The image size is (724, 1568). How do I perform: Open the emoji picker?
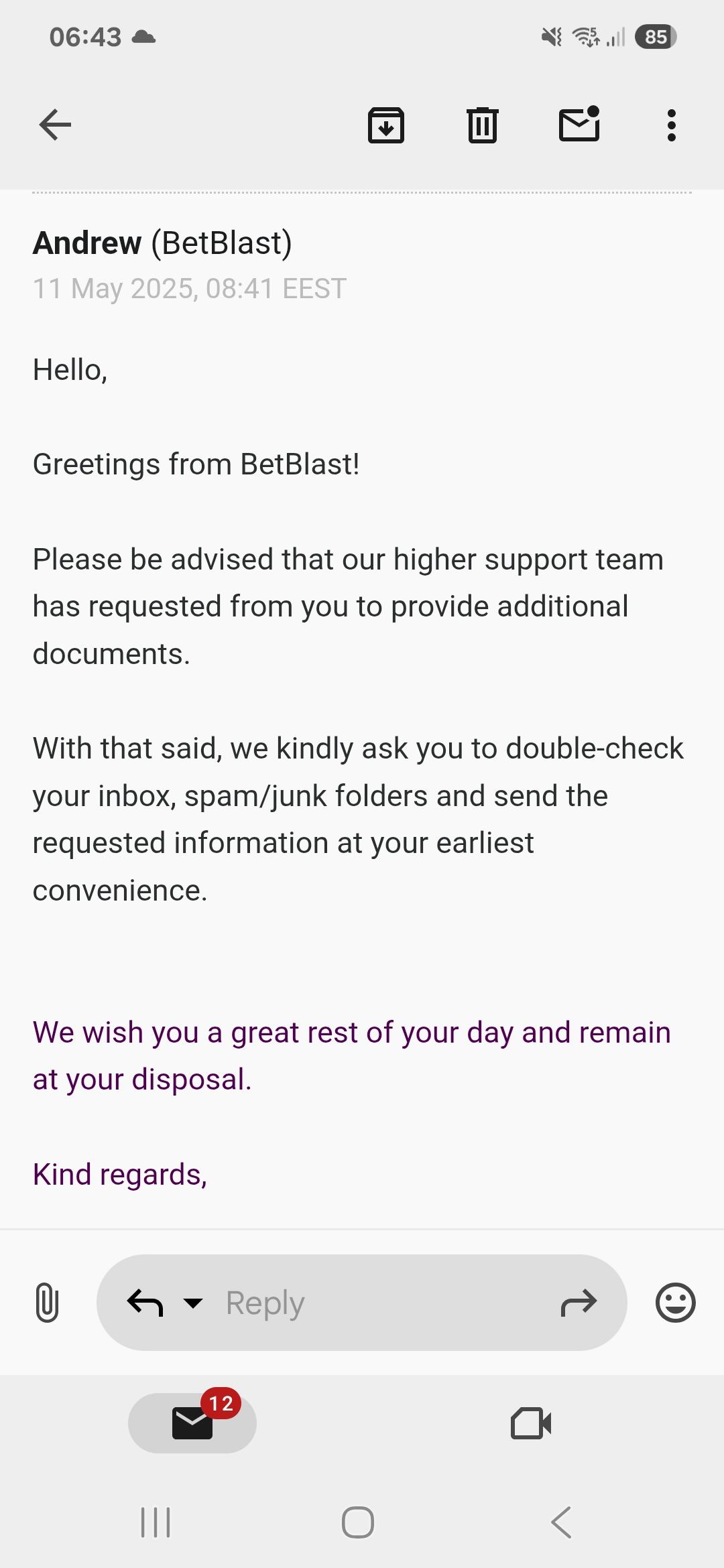coord(675,1303)
